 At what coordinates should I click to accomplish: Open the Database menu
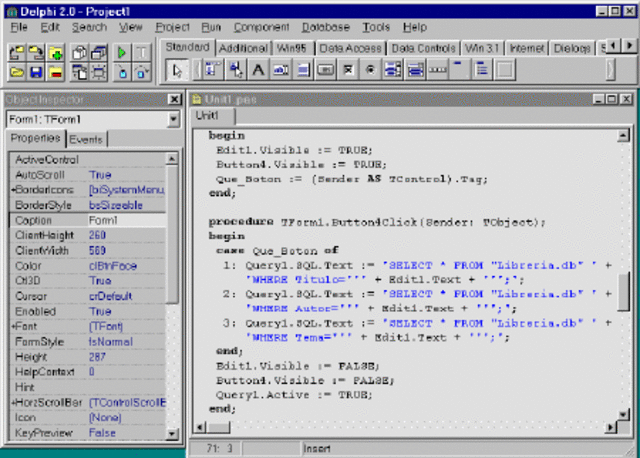(326, 27)
